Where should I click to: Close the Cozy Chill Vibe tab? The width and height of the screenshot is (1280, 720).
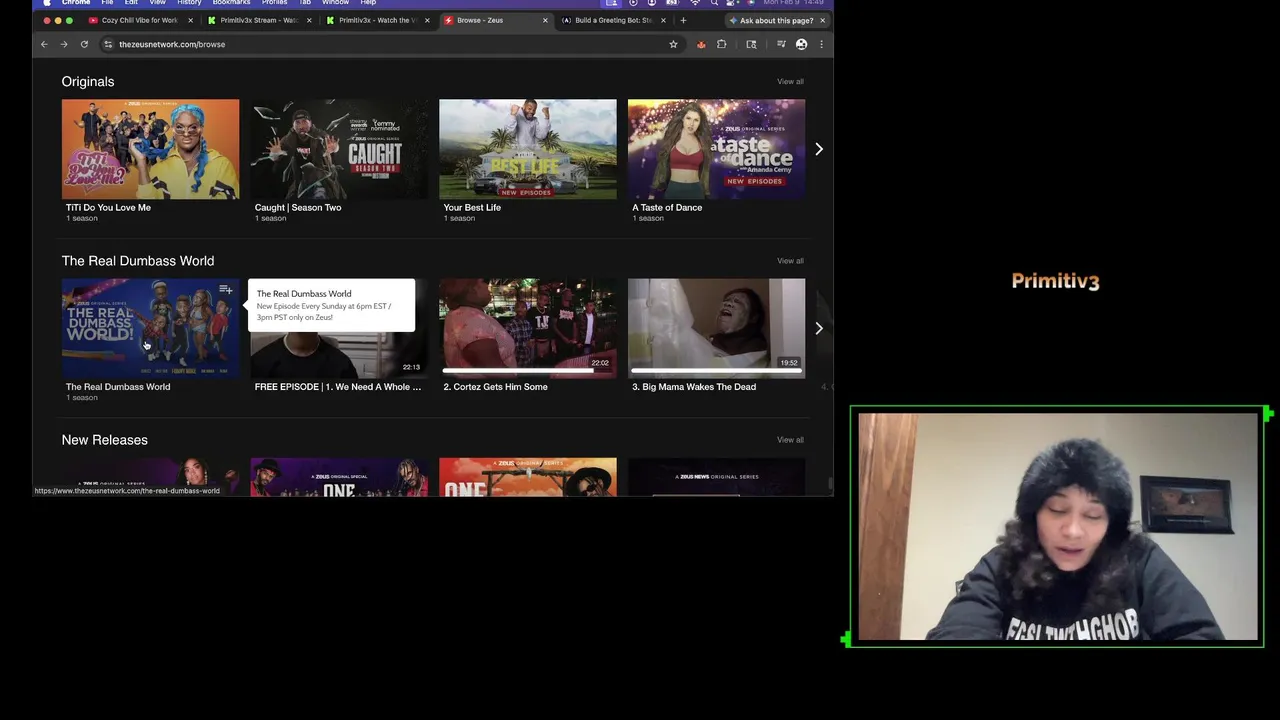[x=190, y=20]
